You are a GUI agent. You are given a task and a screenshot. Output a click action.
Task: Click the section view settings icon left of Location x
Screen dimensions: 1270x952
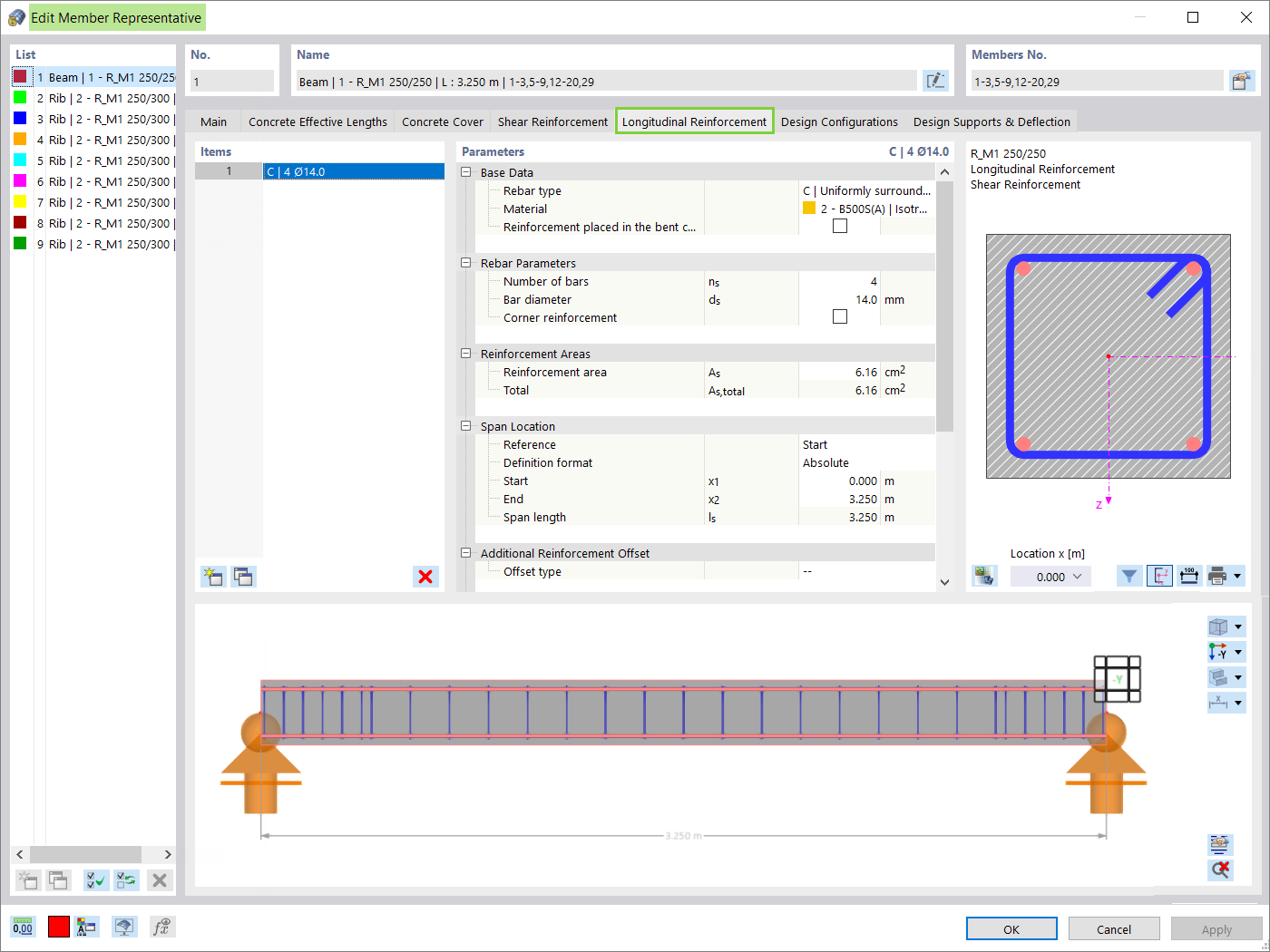984,576
